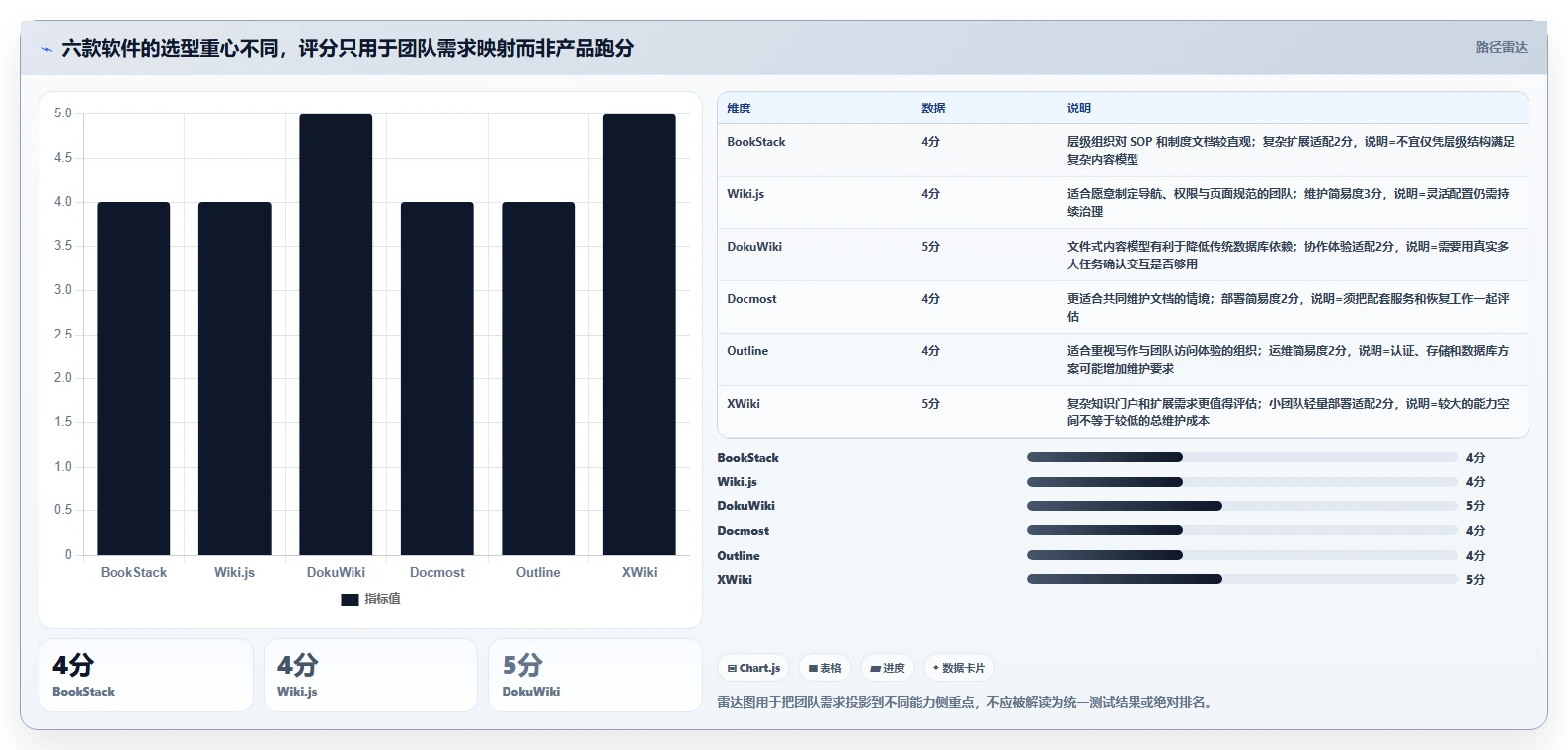The width and height of the screenshot is (1568, 750).
Task: Toggle the 指标值 legend entry
Action: 370,599
